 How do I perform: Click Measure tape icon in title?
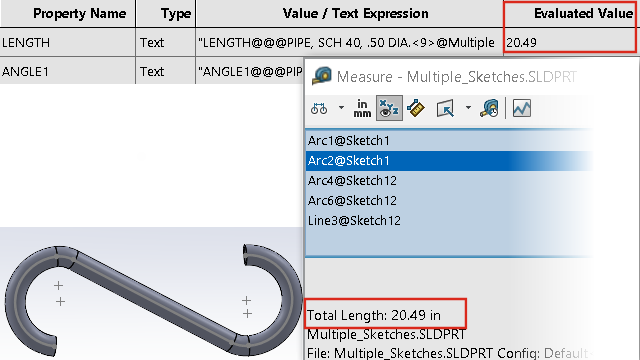tap(322, 76)
